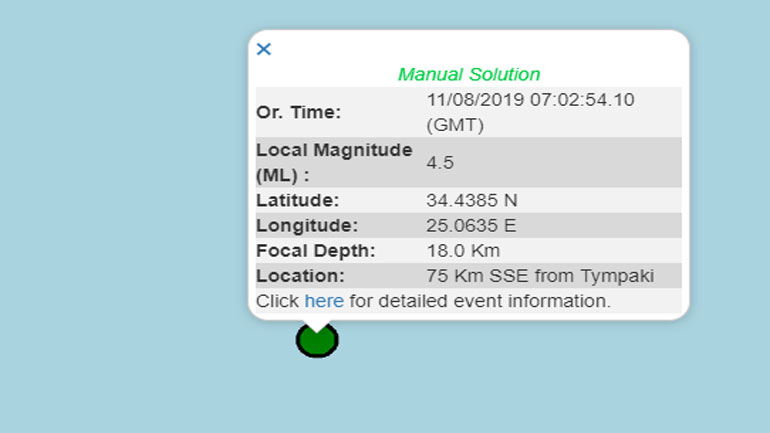Close the earthquake info popup
Image resolution: width=770 pixels, height=433 pixels.
(x=264, y=49)
